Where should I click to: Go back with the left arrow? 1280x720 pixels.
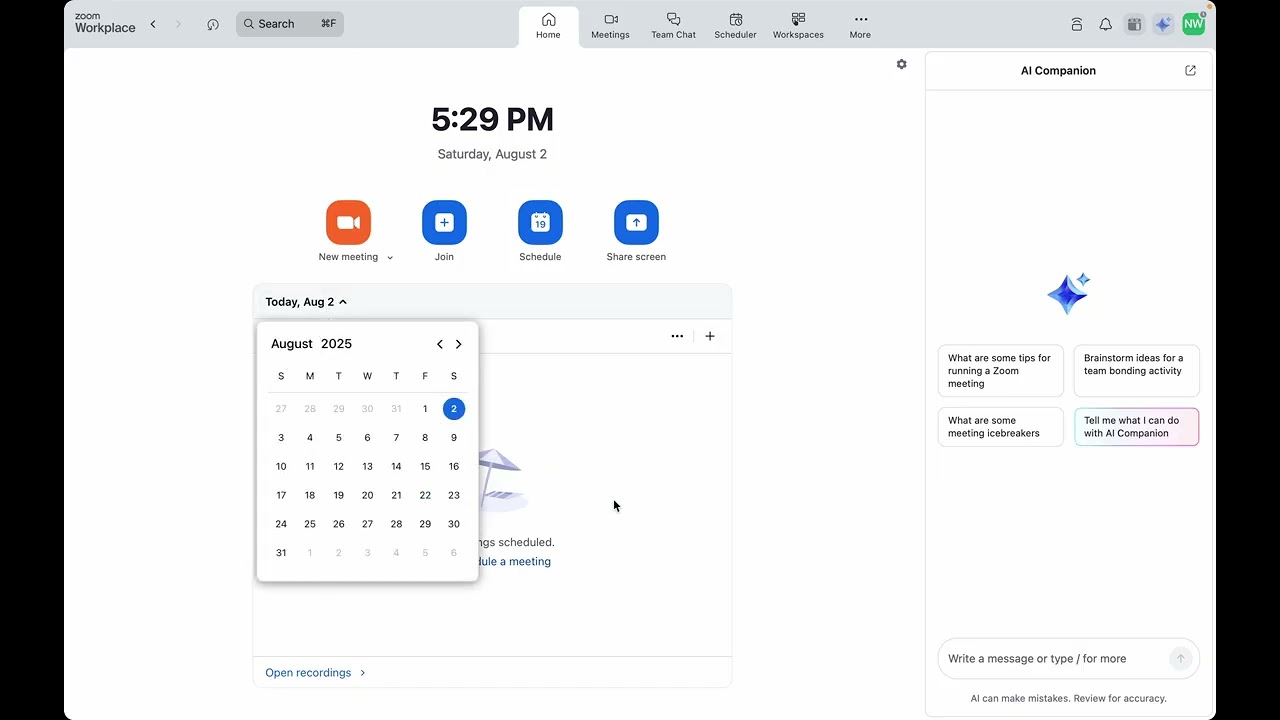click(153, 24)
